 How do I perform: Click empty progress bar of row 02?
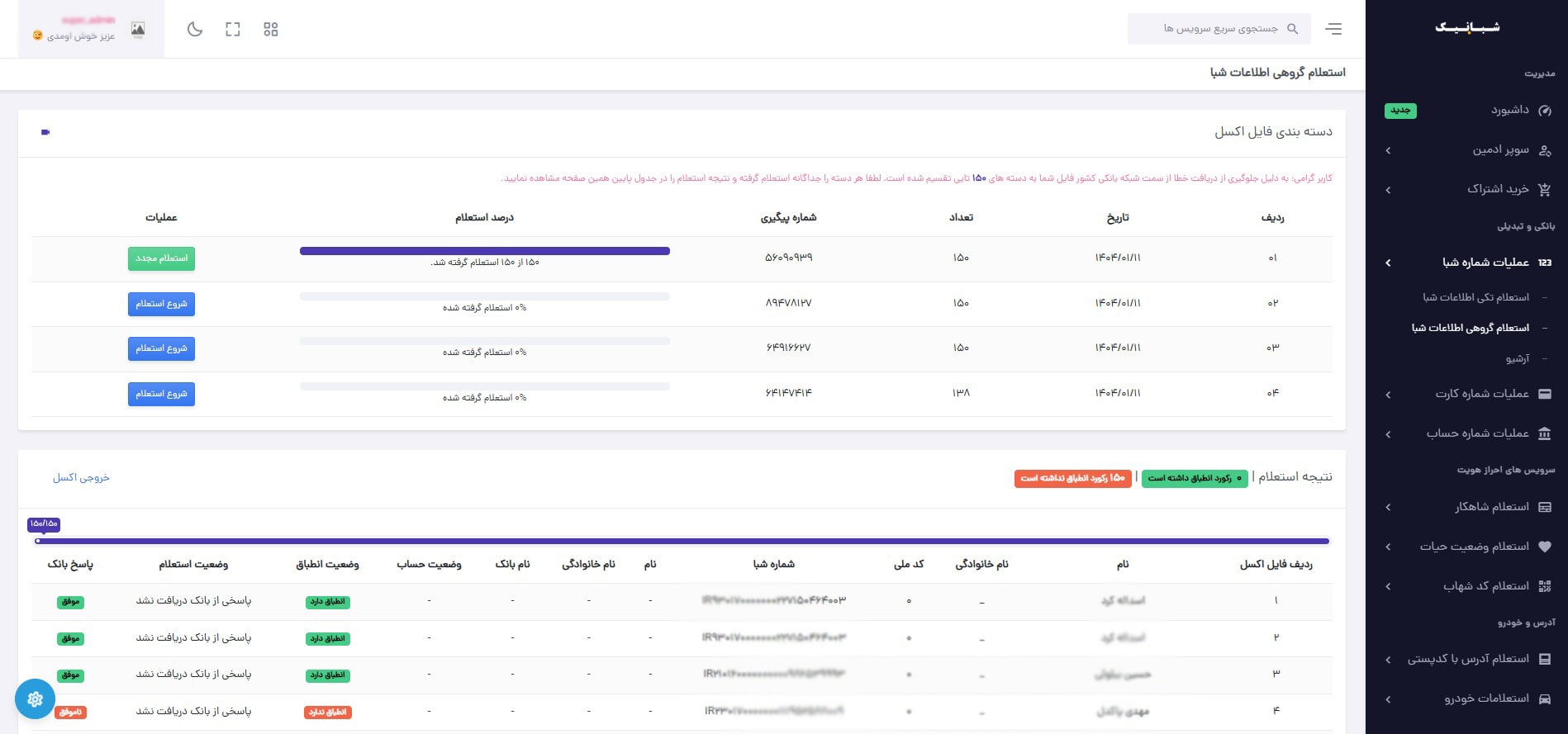pos(485,296)
